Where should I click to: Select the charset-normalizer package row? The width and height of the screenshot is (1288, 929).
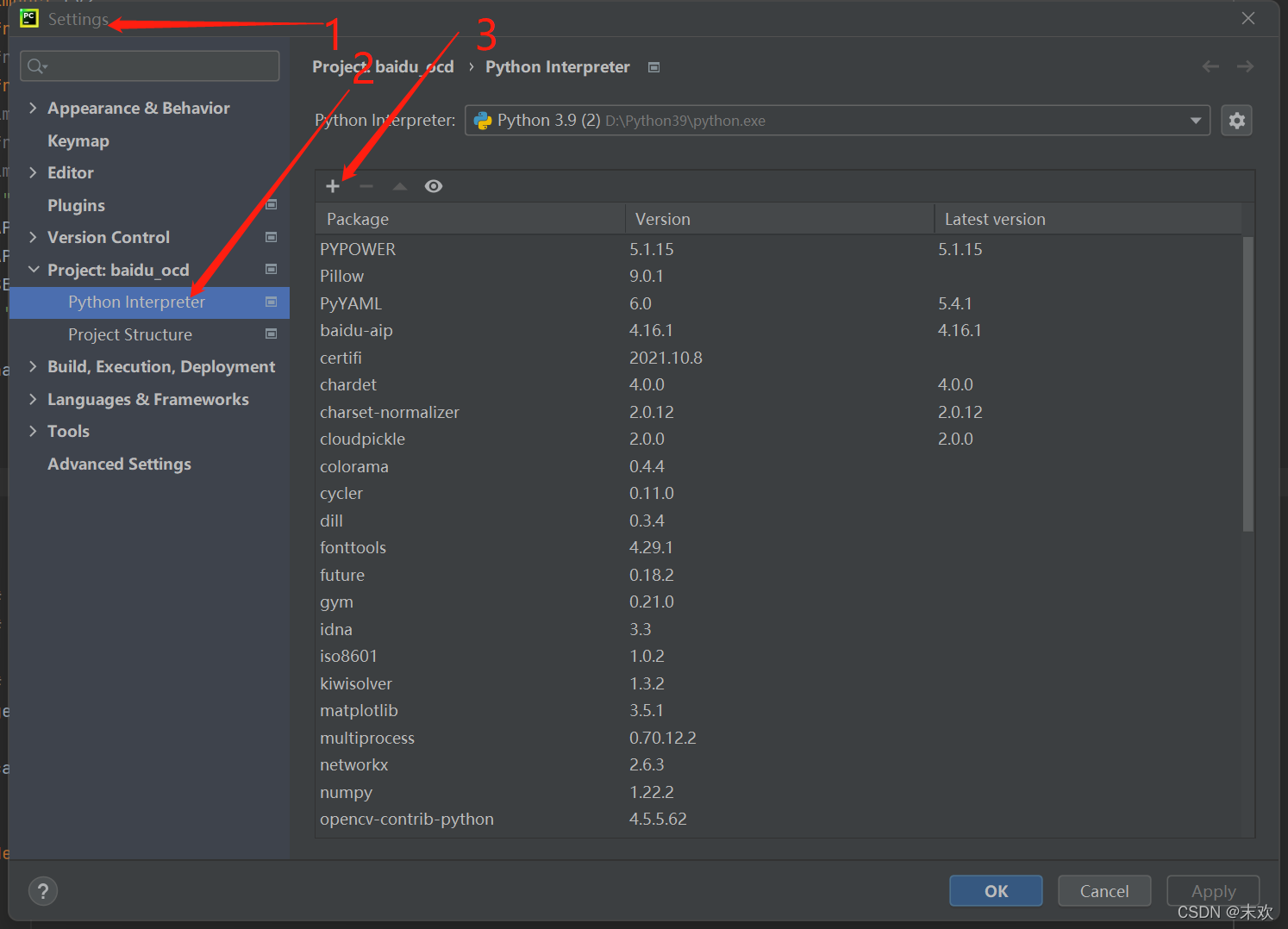(779, 412)
